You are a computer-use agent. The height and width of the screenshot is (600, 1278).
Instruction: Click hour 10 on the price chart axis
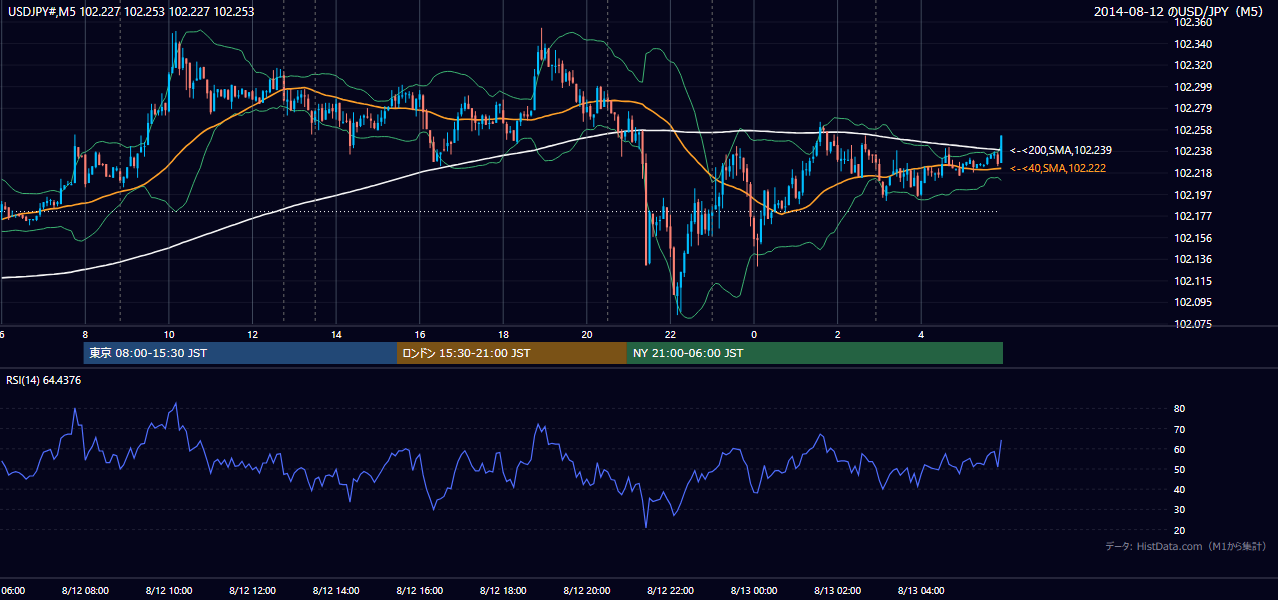[x=169, y=335]
